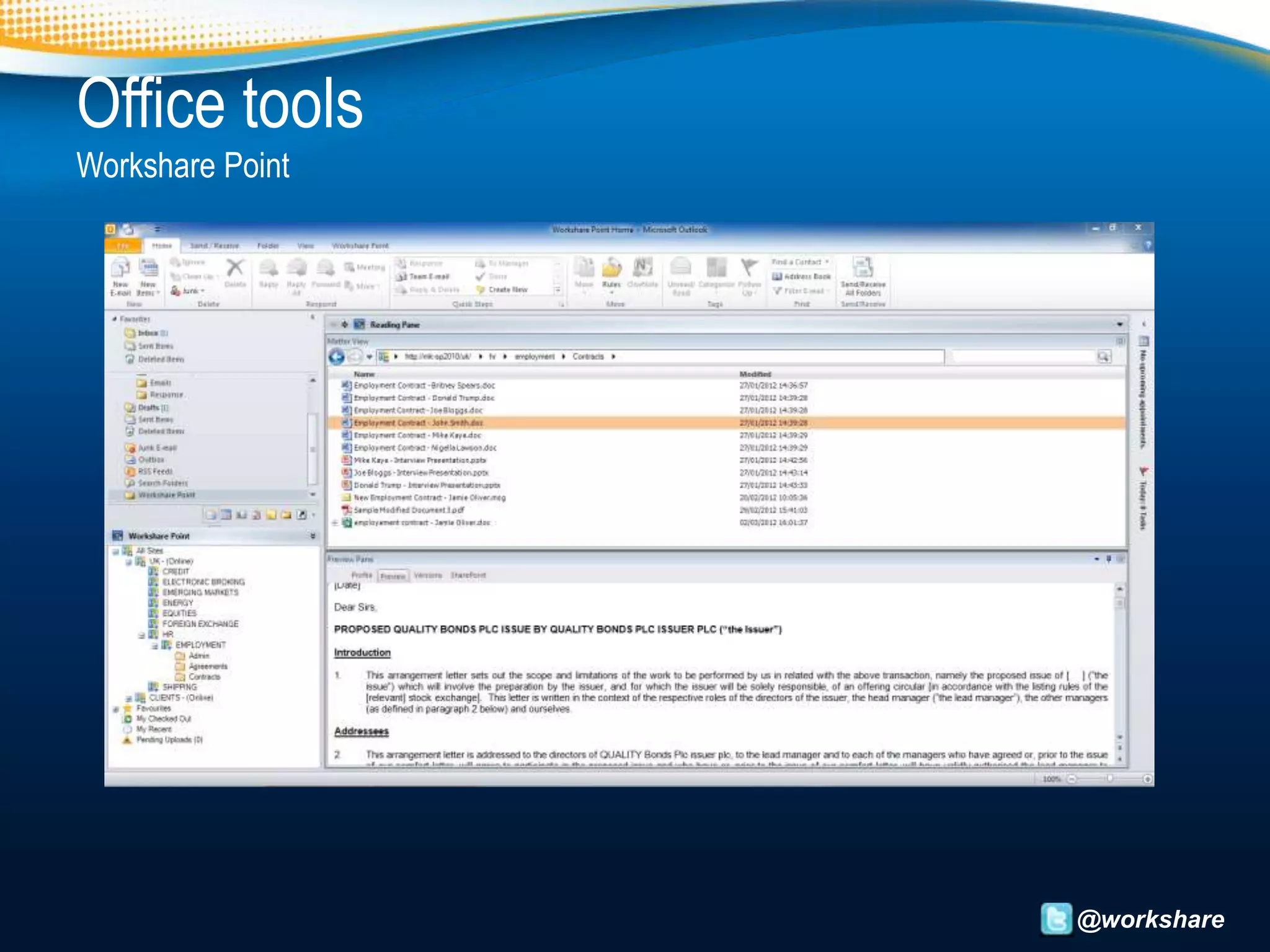Open the Folder ribbon tab
Viewport: 1270px width, 952px height.
tap(268, 246)
